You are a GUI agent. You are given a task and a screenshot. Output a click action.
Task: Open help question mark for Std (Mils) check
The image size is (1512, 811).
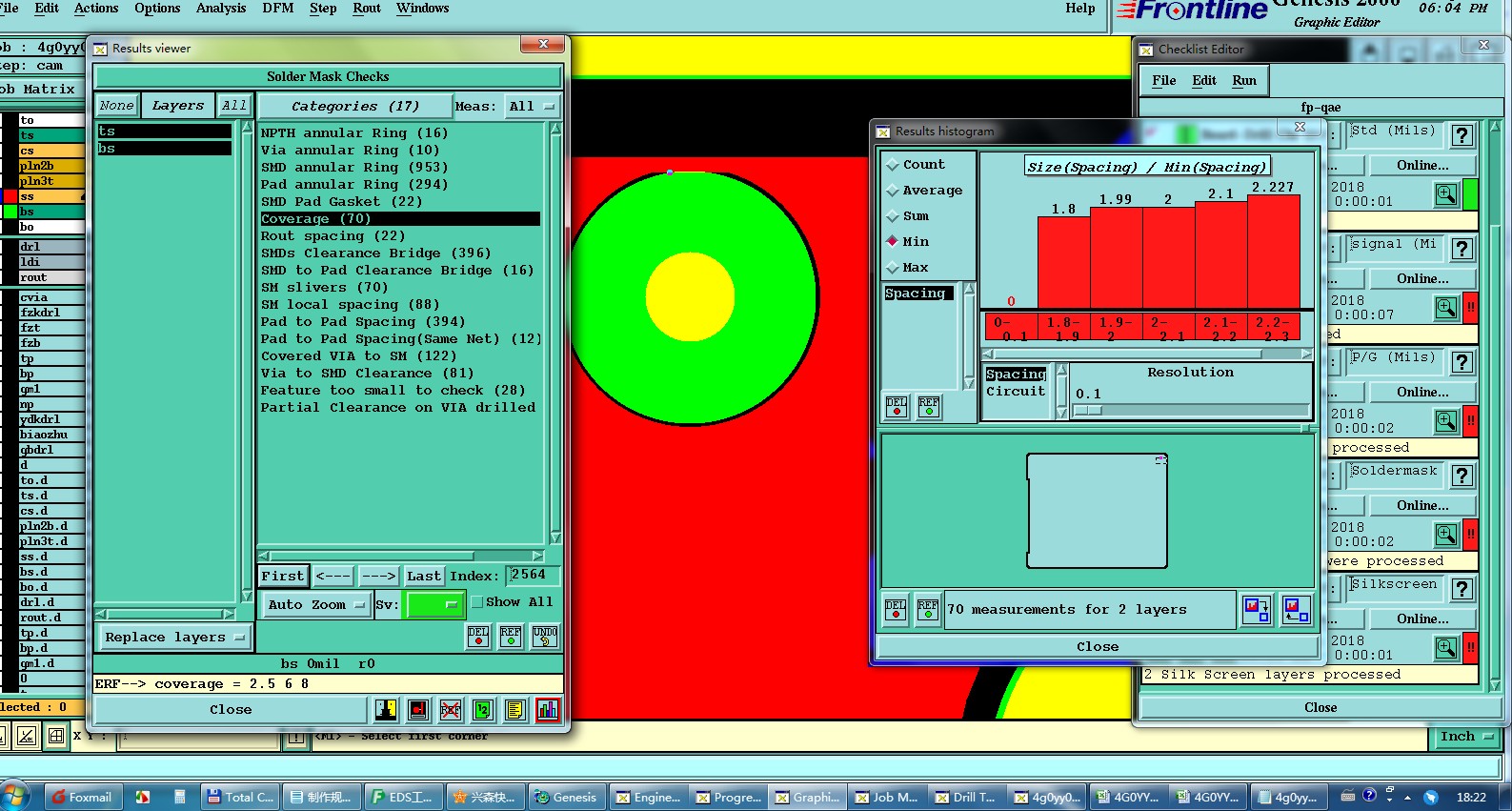(x=1462, y=135)
